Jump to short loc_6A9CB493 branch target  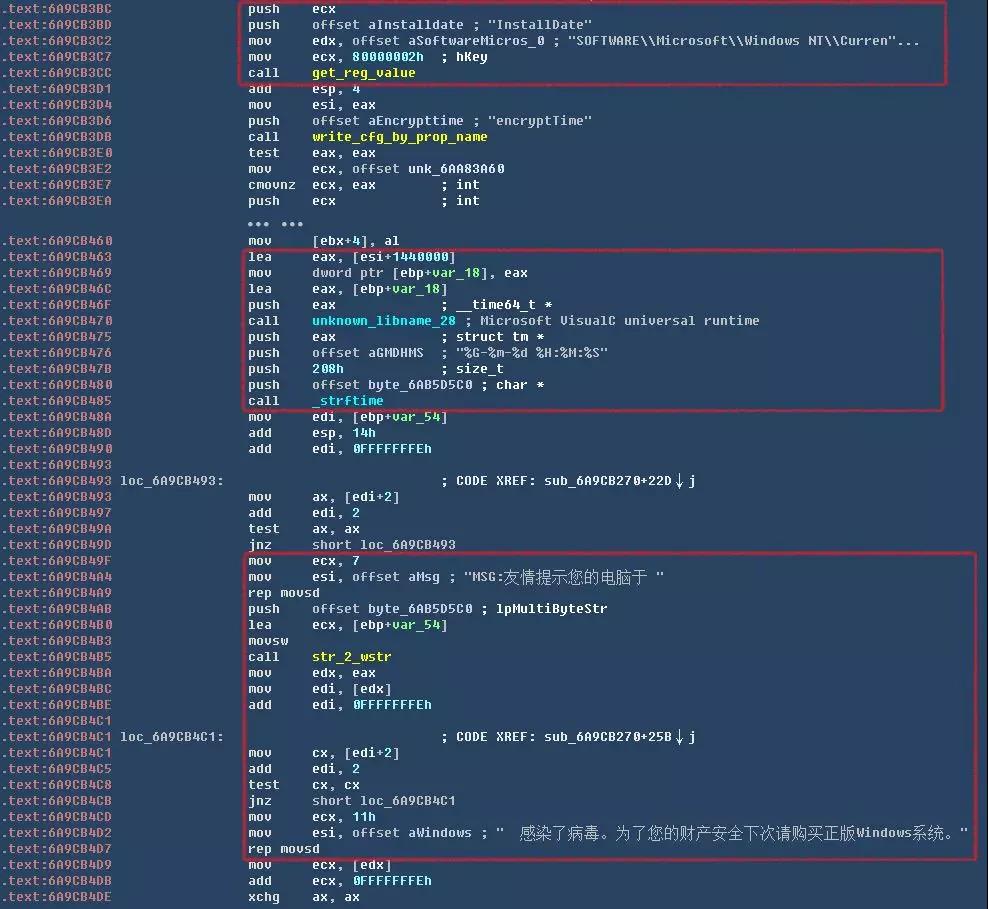(384, 545)
